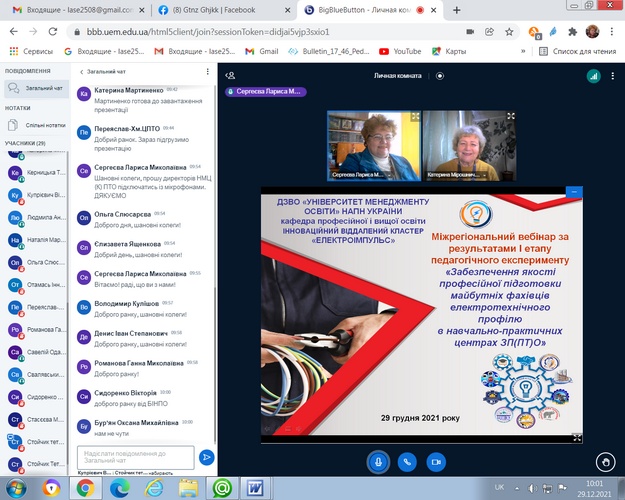Bookmark this page with star icon
This screenshot has width=625, height=500.
click(509, 32)
